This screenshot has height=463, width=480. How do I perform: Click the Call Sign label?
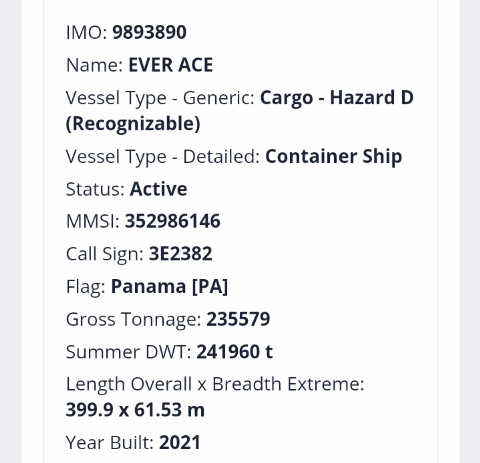105,254
